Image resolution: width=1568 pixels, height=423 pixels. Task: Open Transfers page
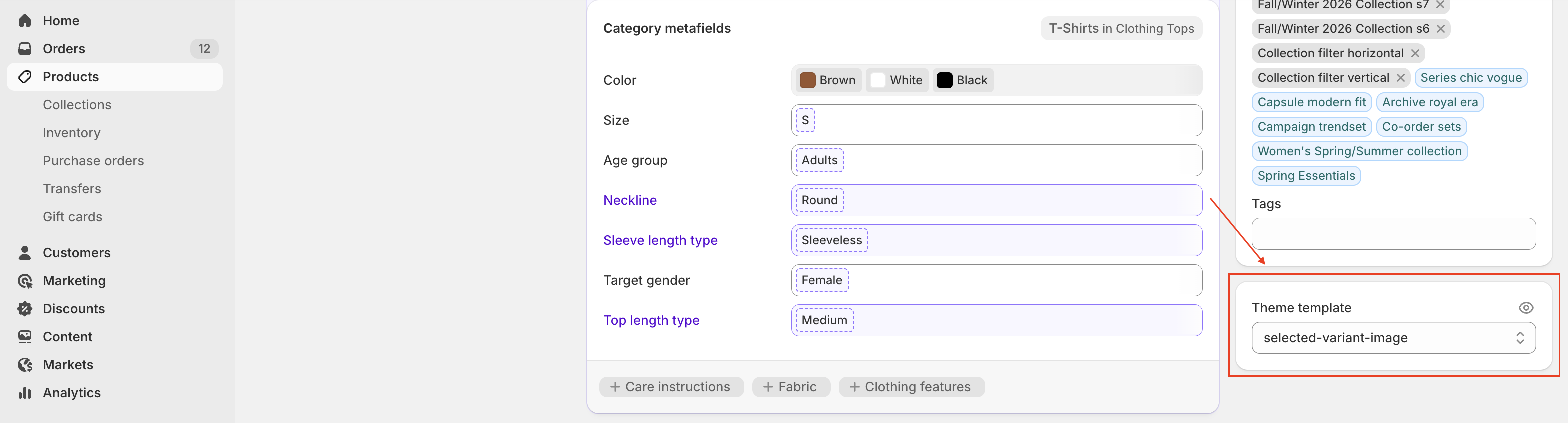(x=72, y=188)
